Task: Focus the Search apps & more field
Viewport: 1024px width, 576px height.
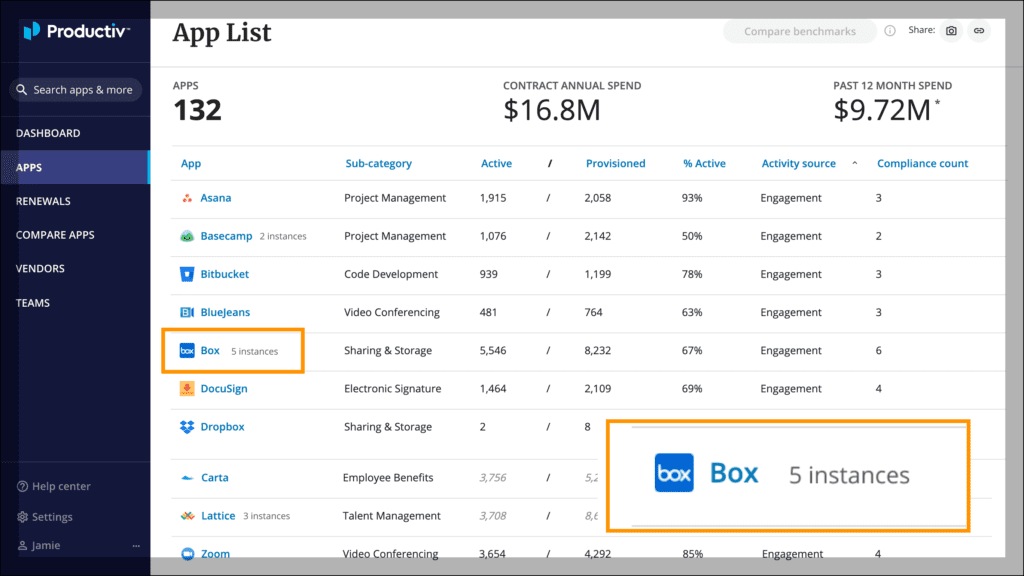Action: point(76,89)
